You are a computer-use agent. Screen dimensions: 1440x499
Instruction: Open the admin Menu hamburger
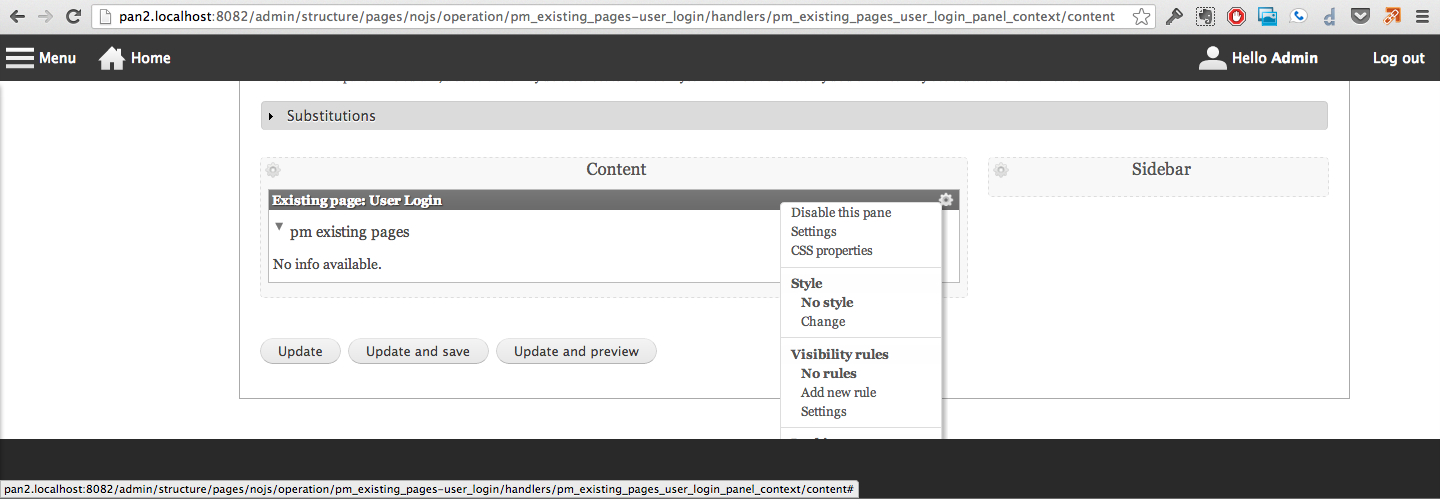point(41,58)
